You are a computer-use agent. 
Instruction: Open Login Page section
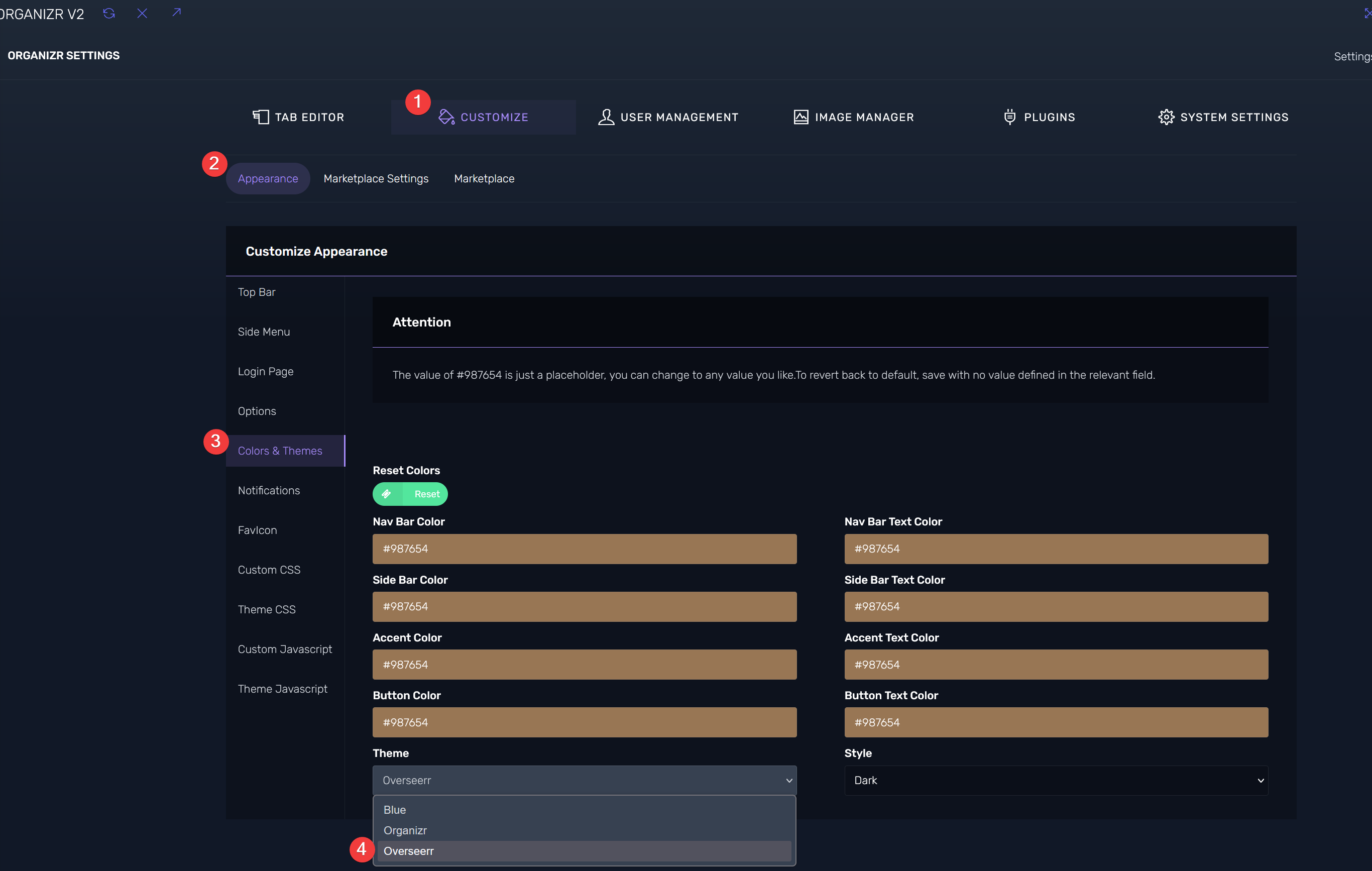[x=285, y=371]
